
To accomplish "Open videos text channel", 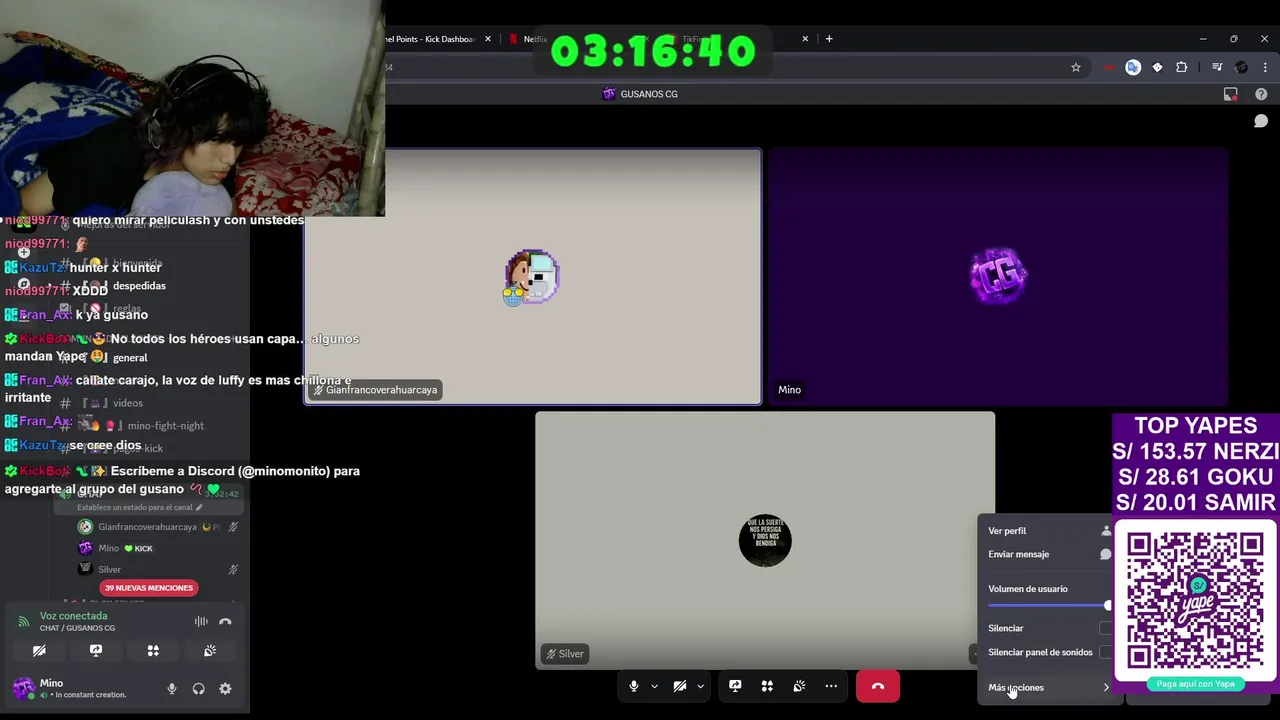I will point(128,403).
